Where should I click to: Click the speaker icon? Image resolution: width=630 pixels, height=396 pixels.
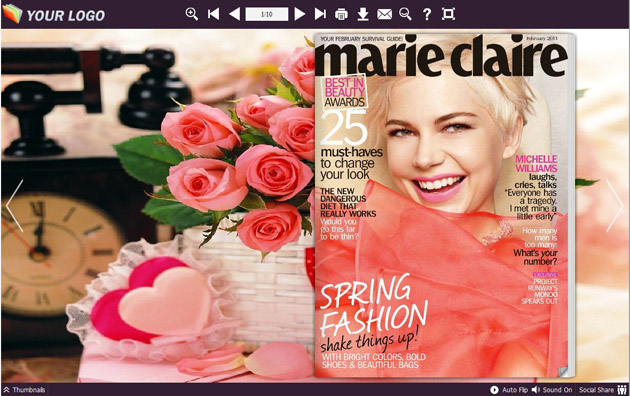click(x=536, y=390)
